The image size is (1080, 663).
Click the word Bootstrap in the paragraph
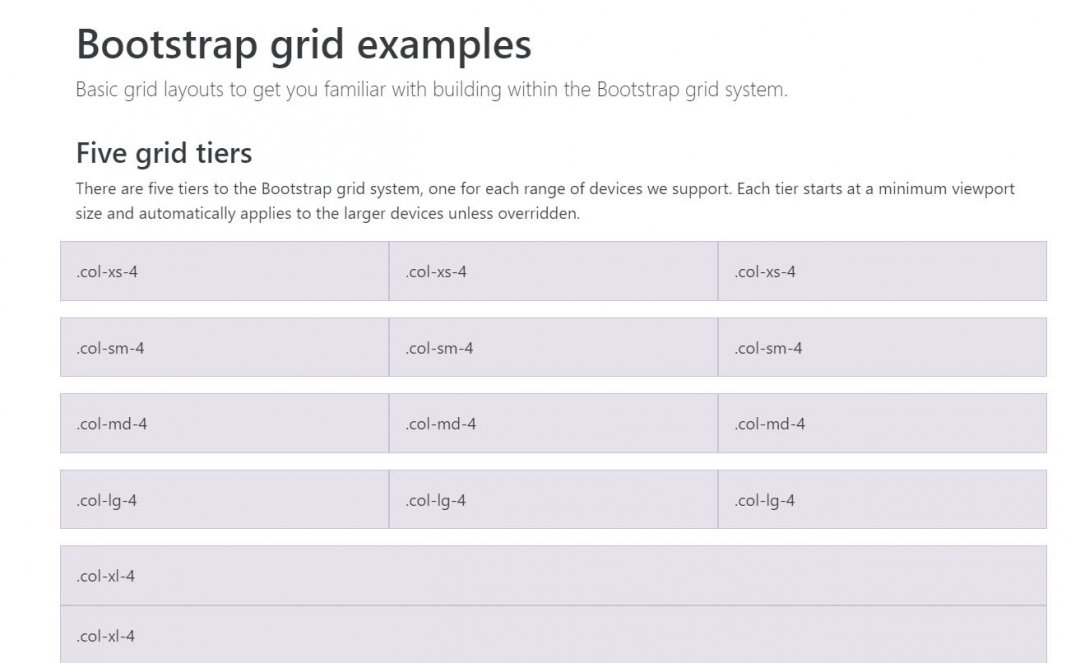296,189
